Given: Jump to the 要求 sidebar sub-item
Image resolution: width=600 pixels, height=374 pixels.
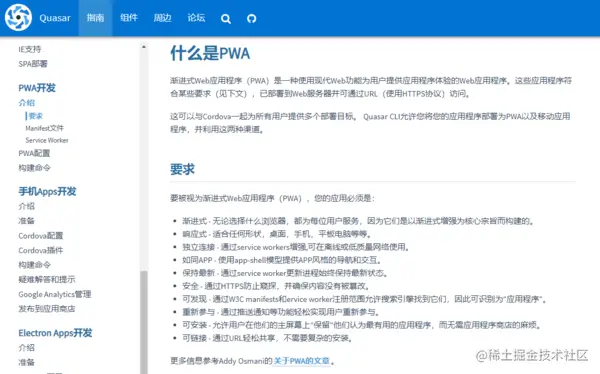Looking at the screenshot, I should click(x=36, y=116).
